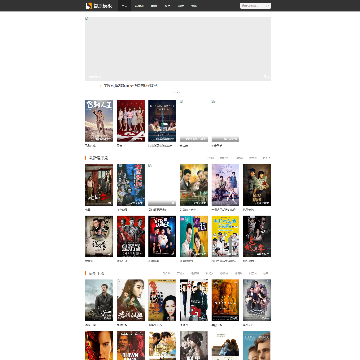Open the dark blue night-scene couple poster
This screenshot has width=360, height=360.
click(162, 121)
